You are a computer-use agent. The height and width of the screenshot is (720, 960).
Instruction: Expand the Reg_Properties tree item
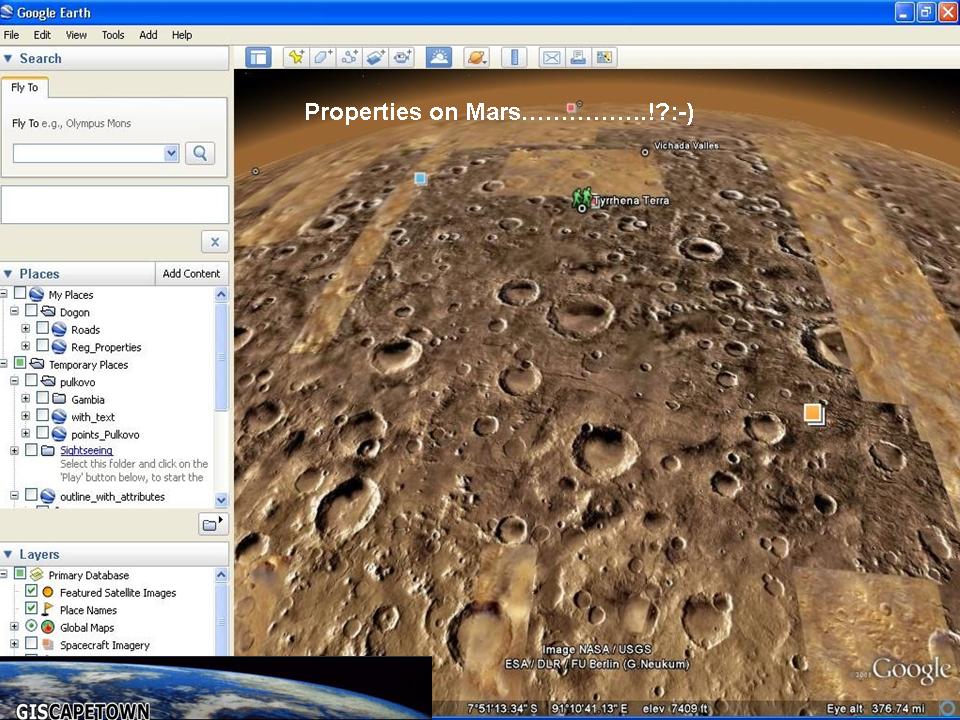[x=25, y=347]
